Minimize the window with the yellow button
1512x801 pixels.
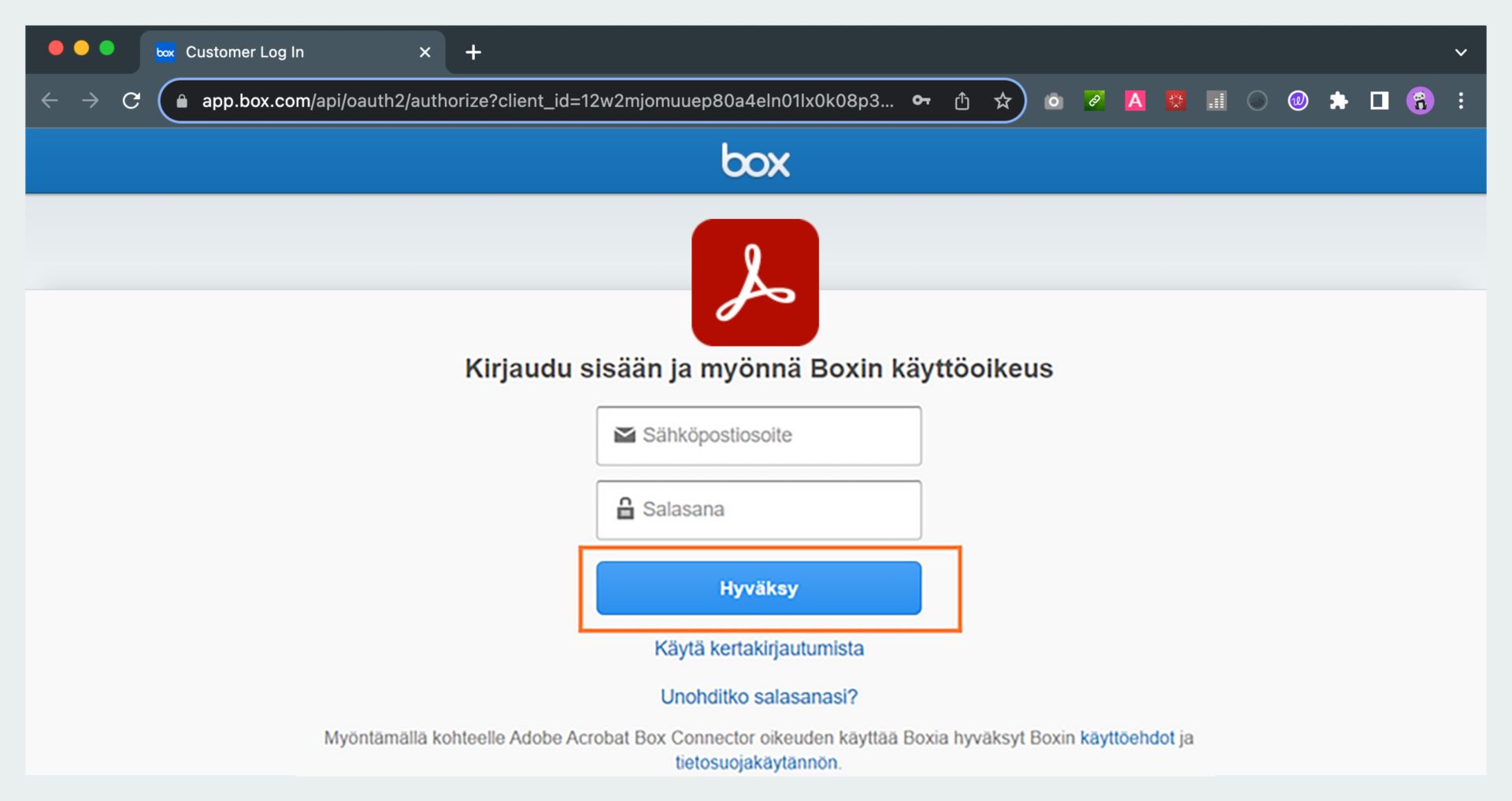[x=81, y=48]
